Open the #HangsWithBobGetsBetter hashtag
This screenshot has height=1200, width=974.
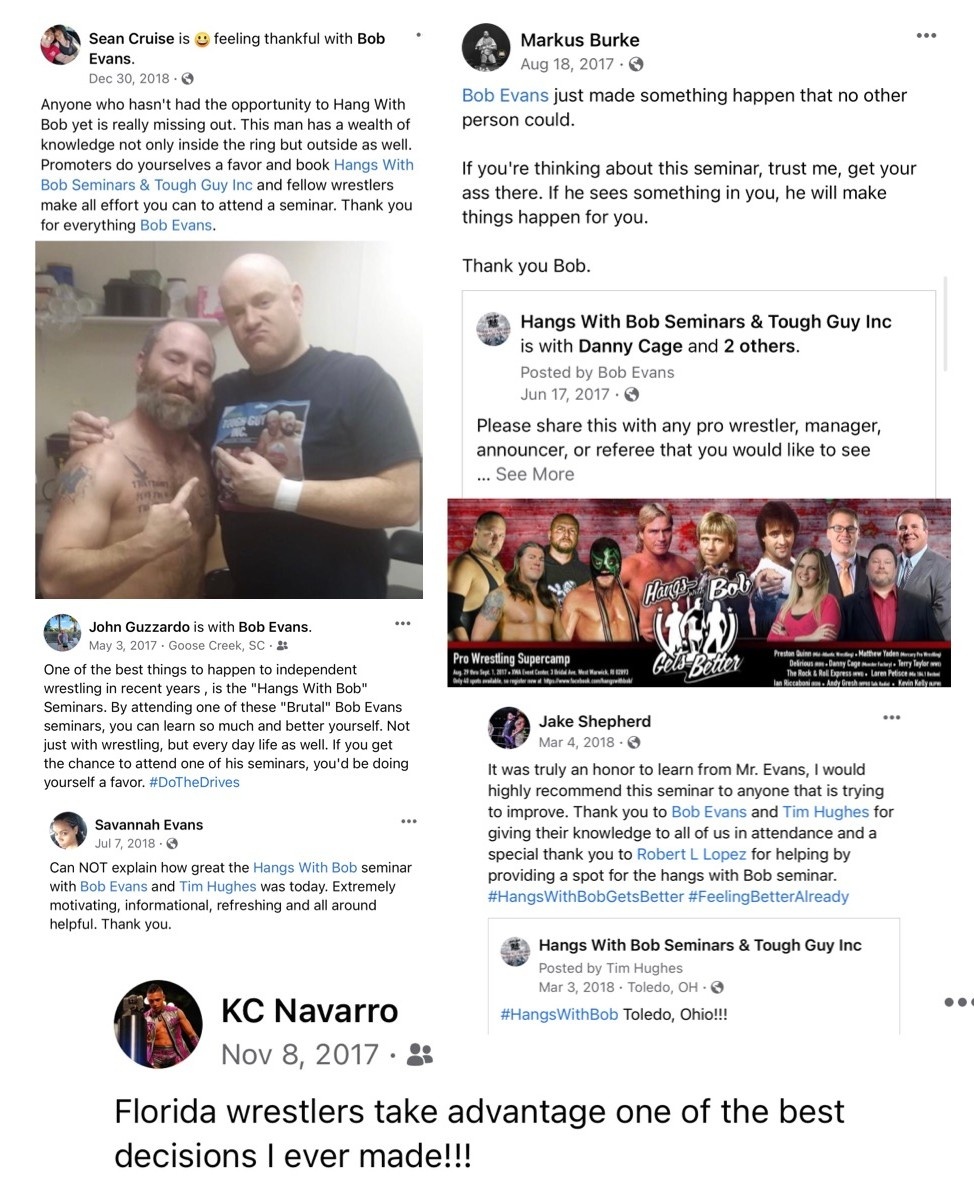[586, 896]
